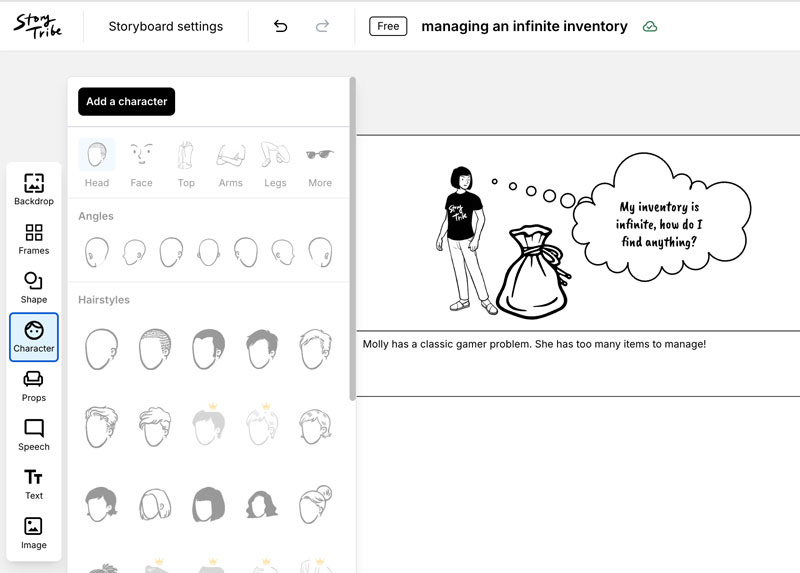
Task: Choose the hair bun hairstyle
Action: tap(316, 504)
